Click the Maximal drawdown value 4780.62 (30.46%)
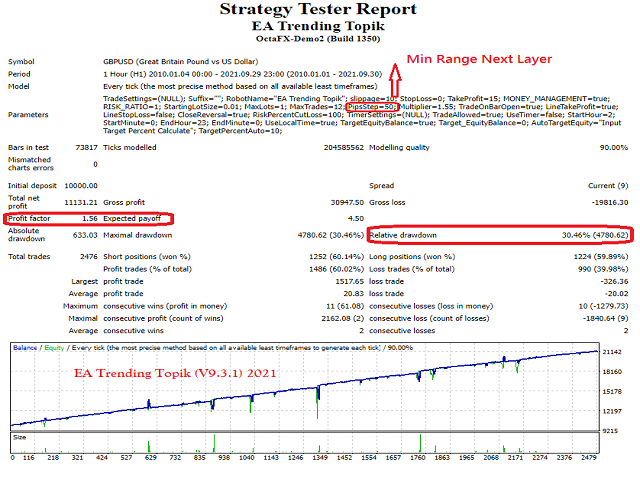 331,235
